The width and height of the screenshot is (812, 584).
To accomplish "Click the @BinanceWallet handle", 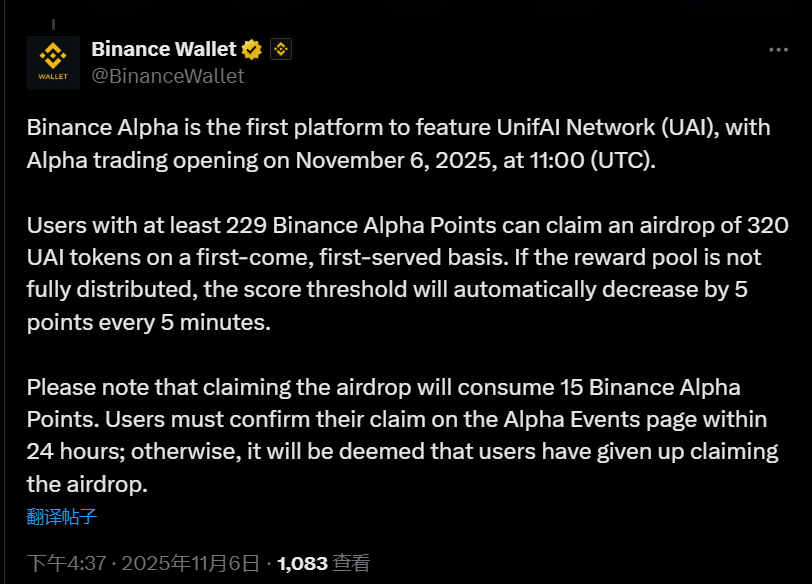I will 167,75.
